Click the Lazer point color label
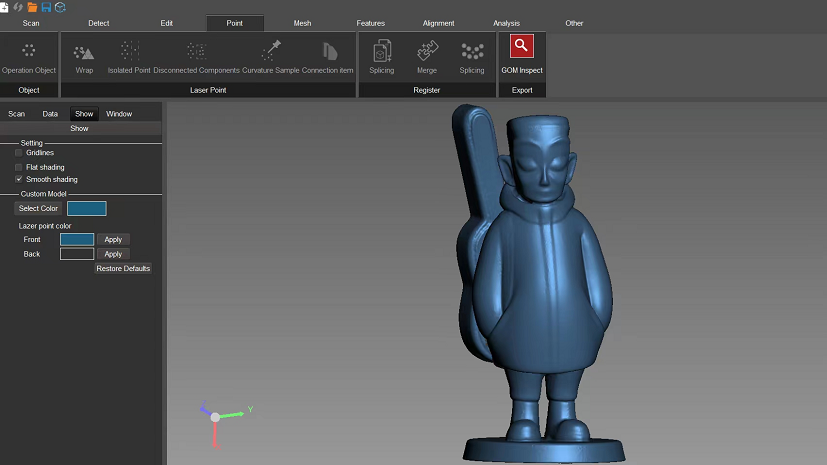The image size is (827, 465). [45, 226]
